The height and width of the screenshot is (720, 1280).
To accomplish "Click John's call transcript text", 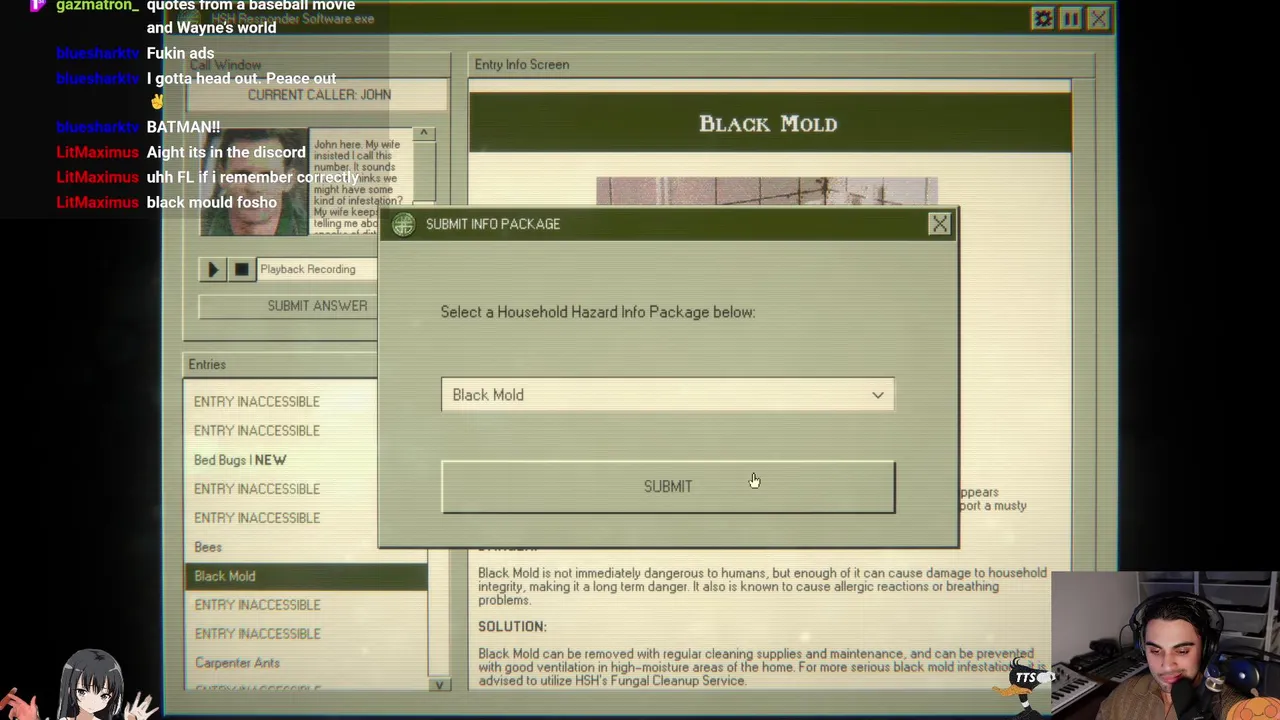I will tap(358, 185).
